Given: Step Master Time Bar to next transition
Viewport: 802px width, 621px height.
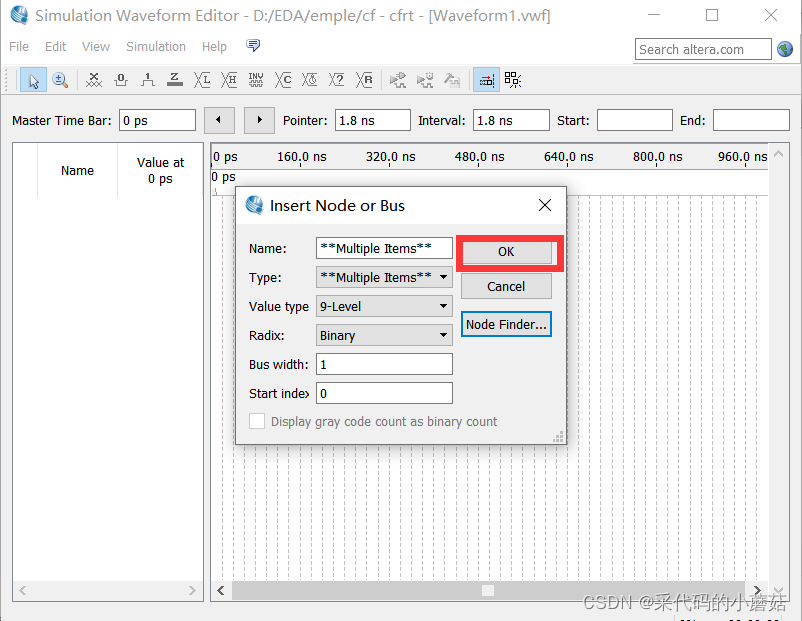Looking at the screenshot, I should pyautogui.click(x=259, y=120).
